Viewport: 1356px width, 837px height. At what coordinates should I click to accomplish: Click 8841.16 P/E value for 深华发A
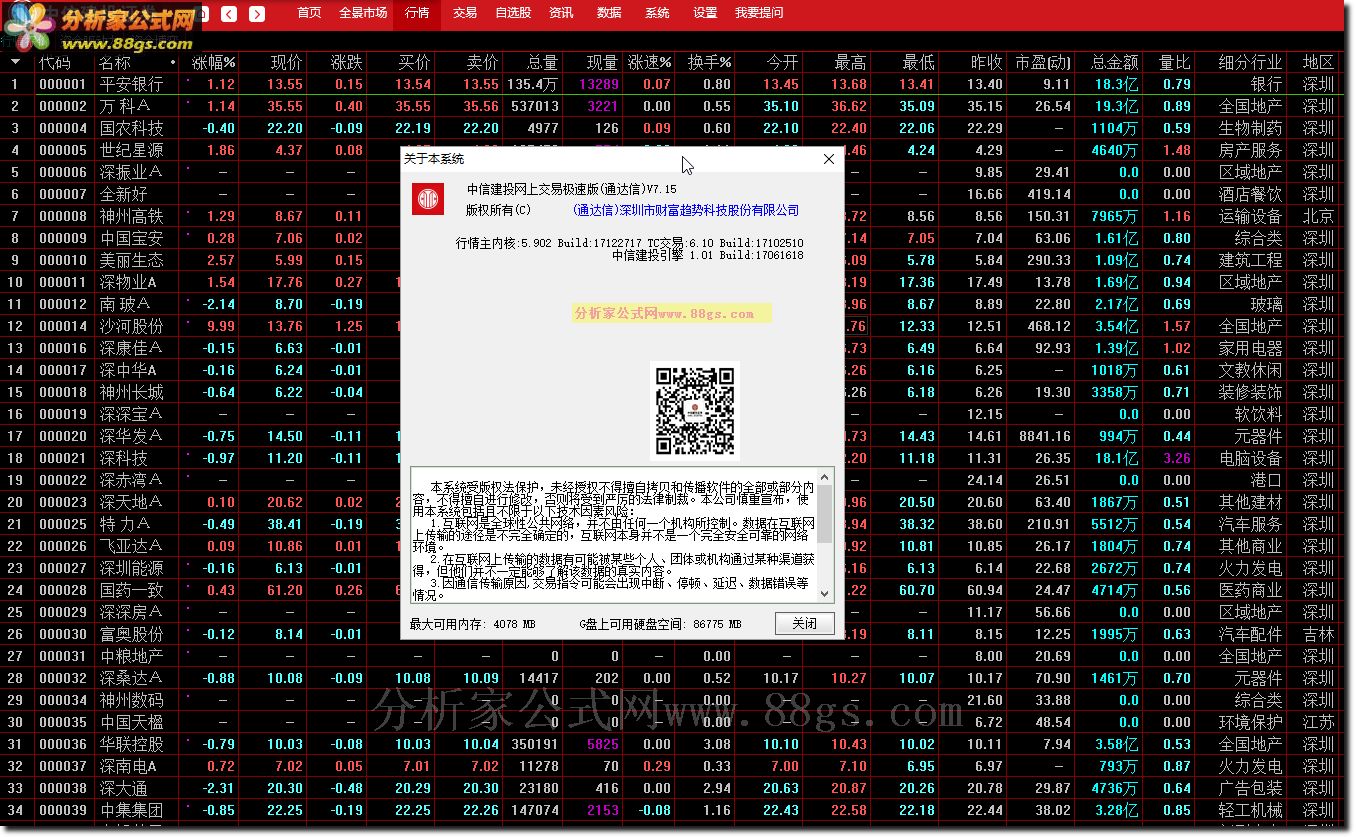(1044, 436)
